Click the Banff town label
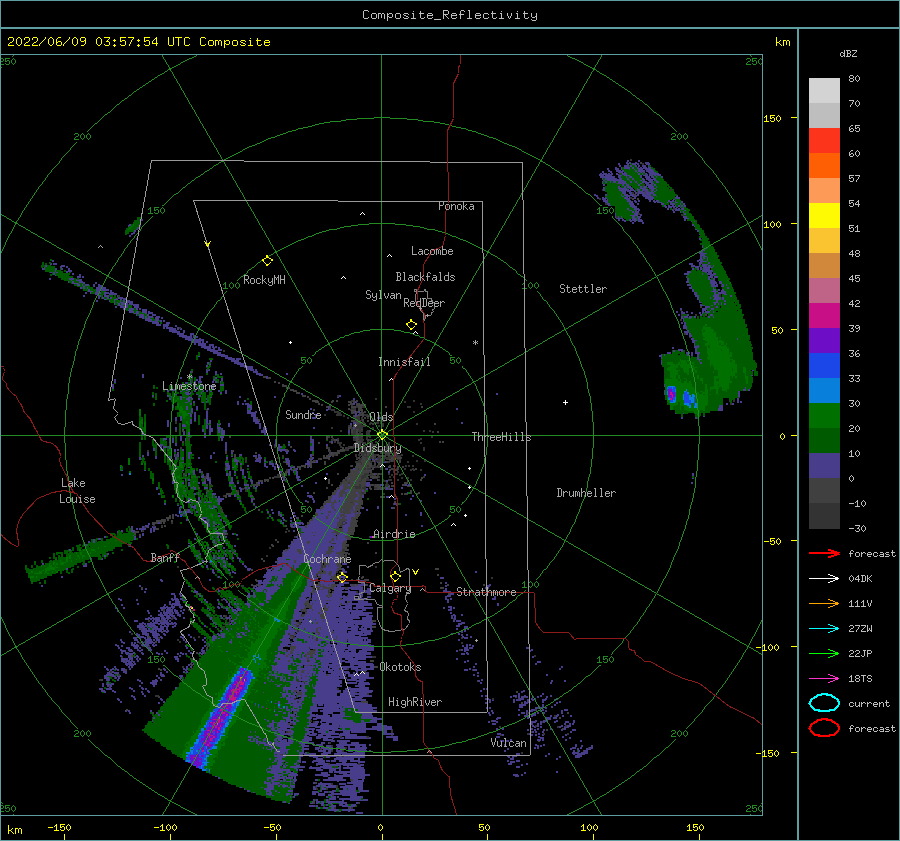This screenshot has height=841, width=900. [165, 557]
